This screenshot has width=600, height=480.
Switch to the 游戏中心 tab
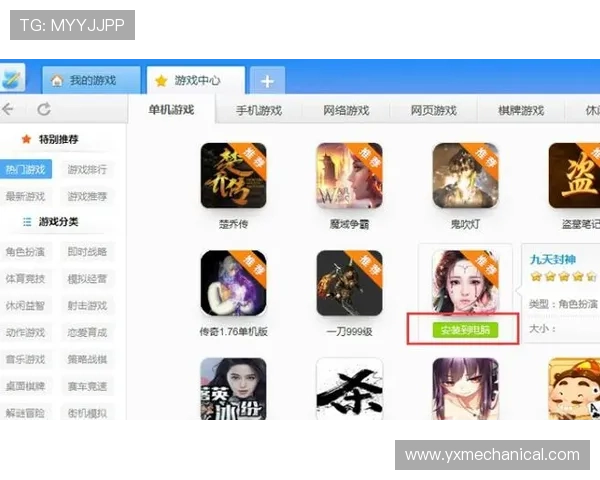[196, 80]
